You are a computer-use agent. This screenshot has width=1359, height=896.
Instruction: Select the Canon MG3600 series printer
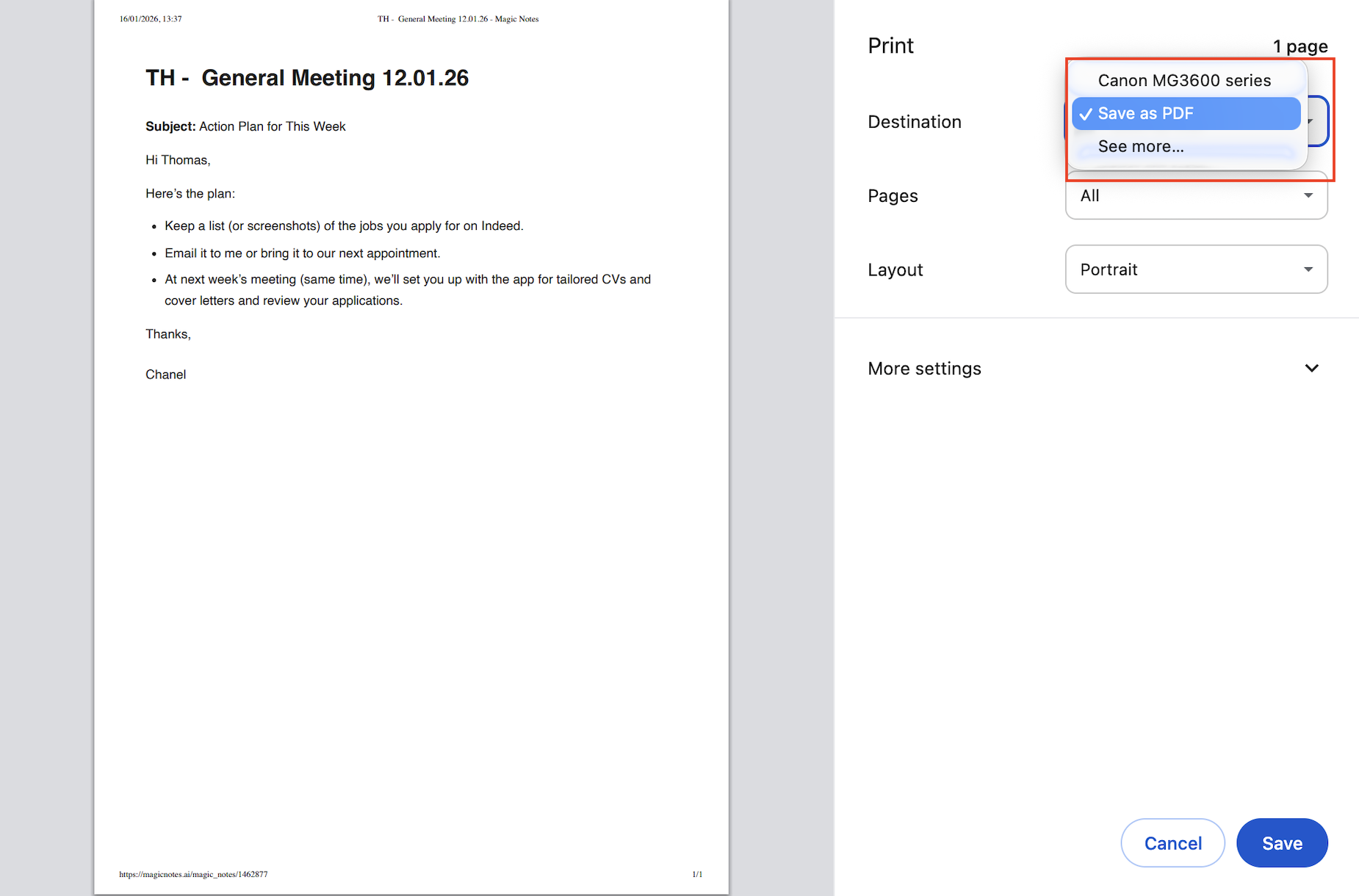click(x=1183, y=81)
